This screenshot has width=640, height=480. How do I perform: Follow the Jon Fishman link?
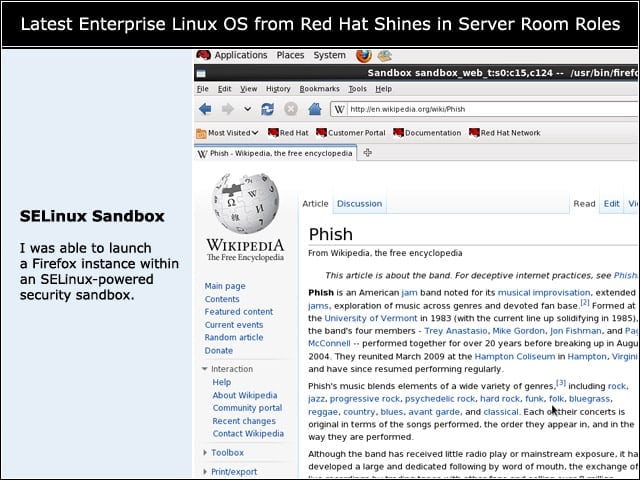click(x=576, y=331)
